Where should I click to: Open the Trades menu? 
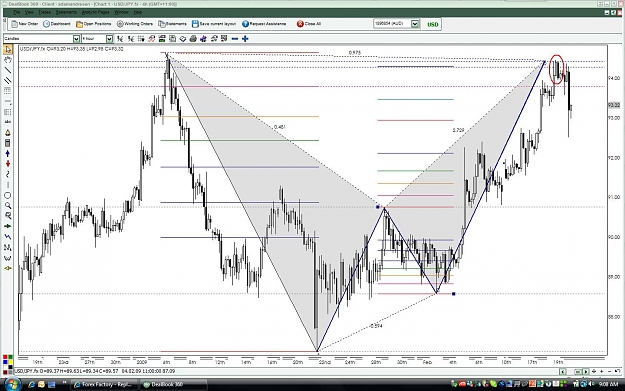(44, 12)
